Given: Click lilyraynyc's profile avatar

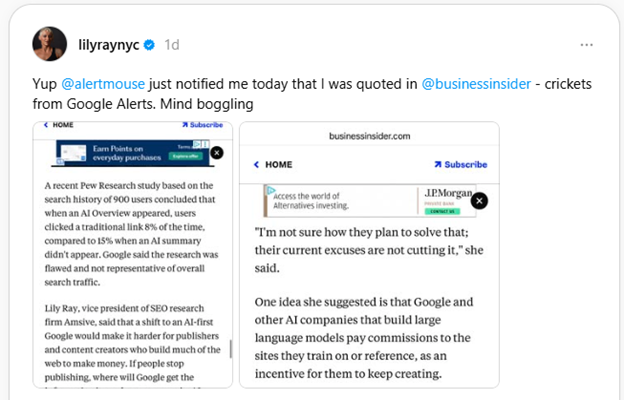Looking at the screenshot, I should [x=50, y=44].
